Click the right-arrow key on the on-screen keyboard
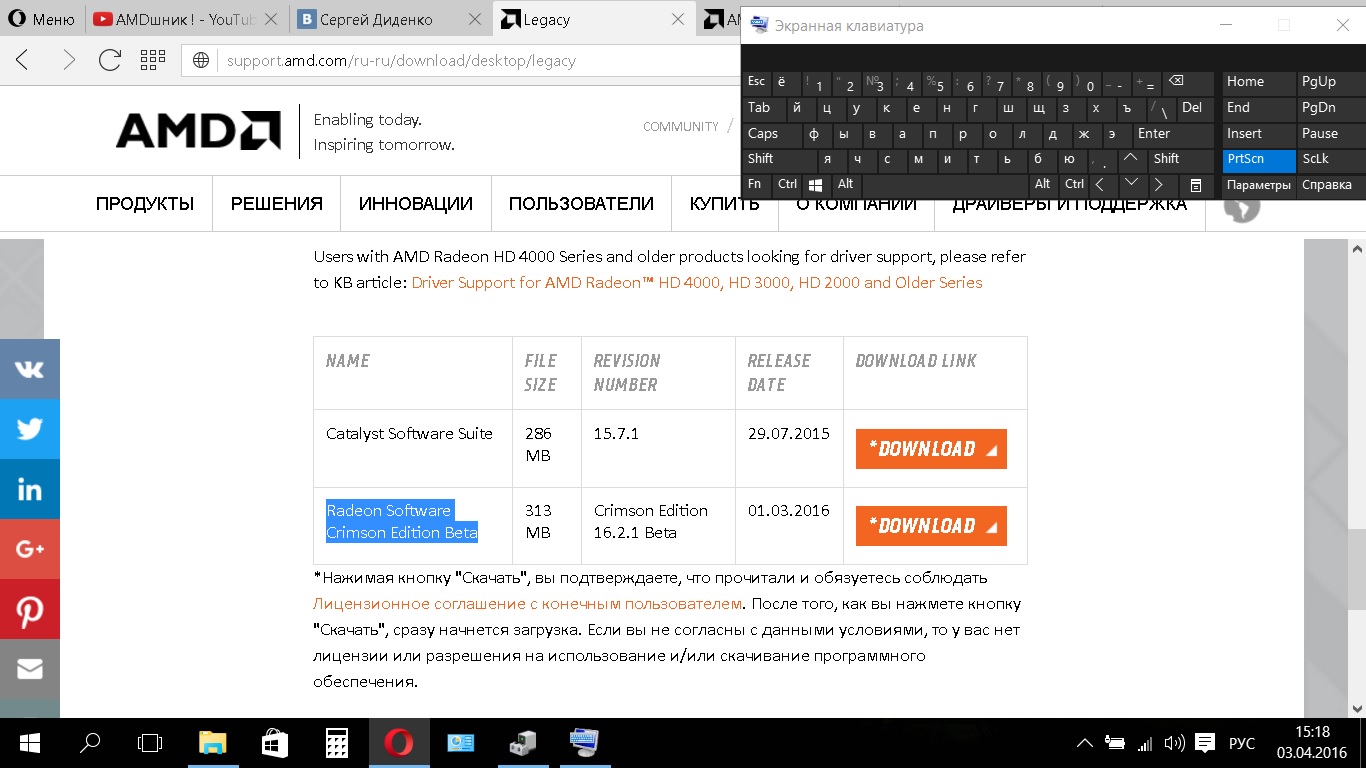 click(1159, 185)
